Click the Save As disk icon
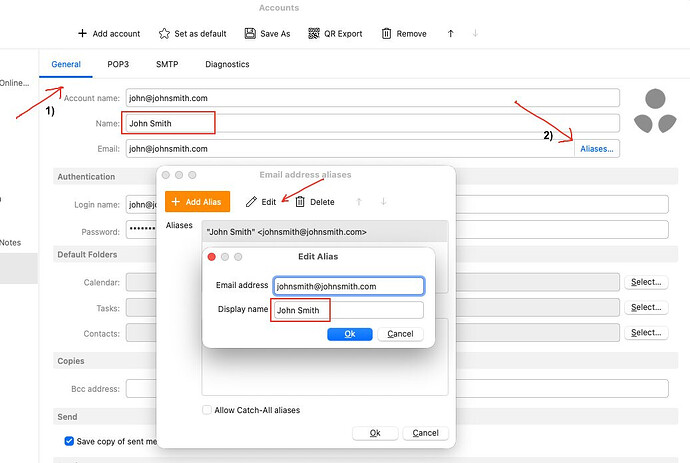The width and height of the screenshot is (690, 463). coord(250,34)
